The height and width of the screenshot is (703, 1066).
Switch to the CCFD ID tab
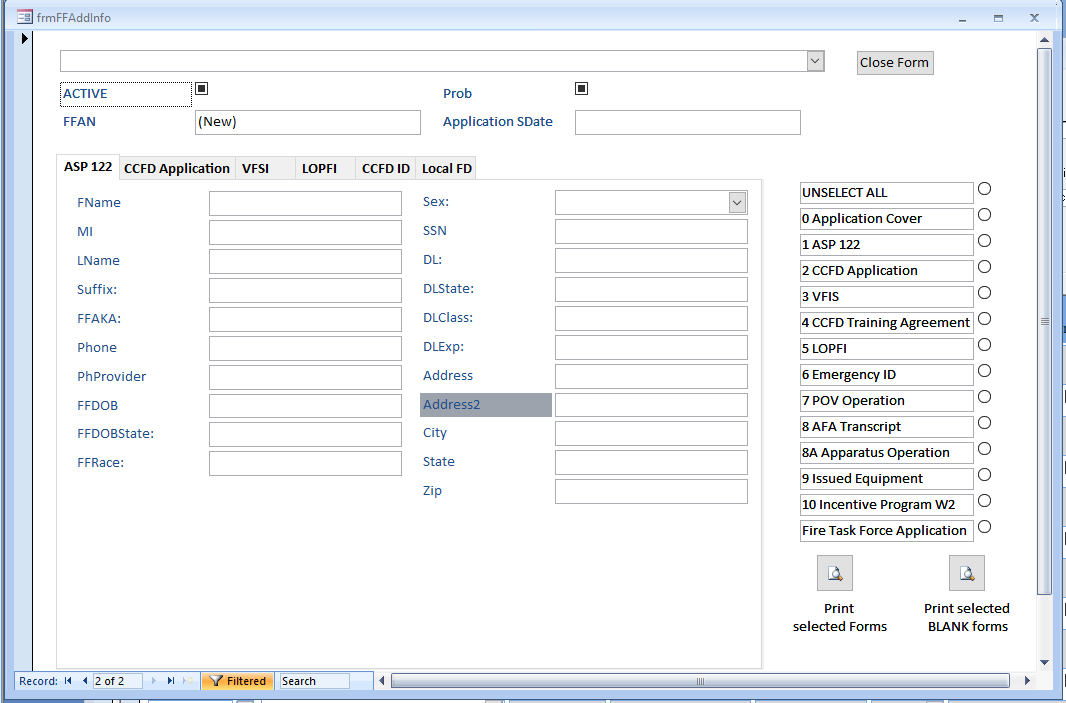[385, 169]
